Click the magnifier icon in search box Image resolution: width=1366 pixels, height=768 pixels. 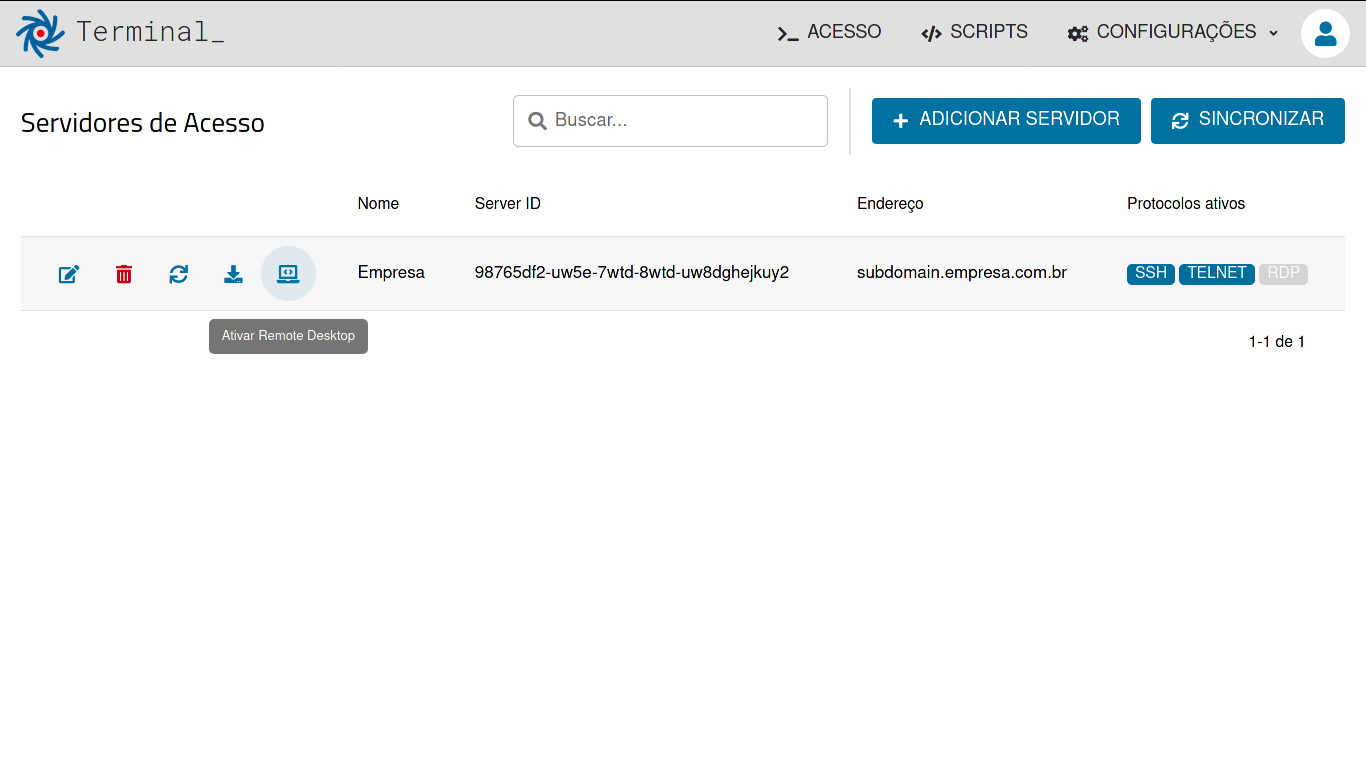(537, 121)
